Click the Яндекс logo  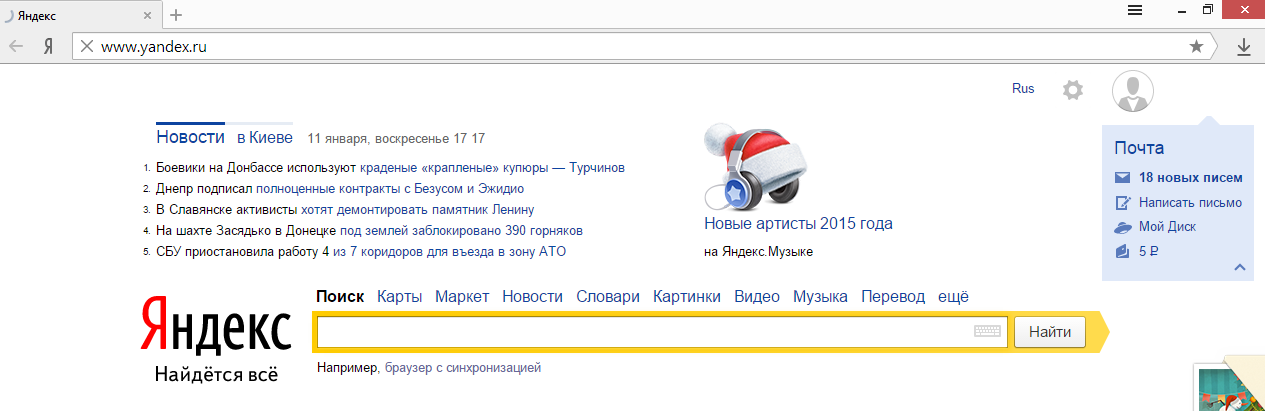tap(216, 325)
